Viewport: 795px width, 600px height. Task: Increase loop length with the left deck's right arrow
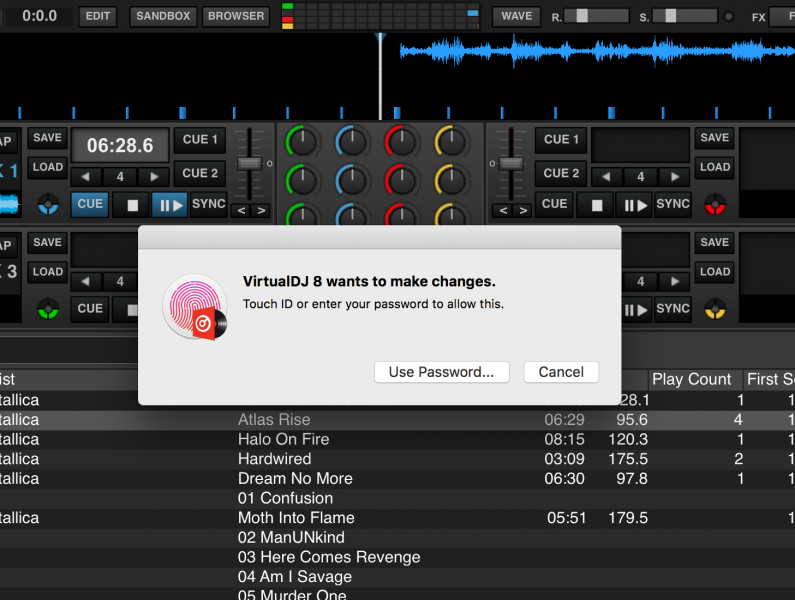pos(153,177)
